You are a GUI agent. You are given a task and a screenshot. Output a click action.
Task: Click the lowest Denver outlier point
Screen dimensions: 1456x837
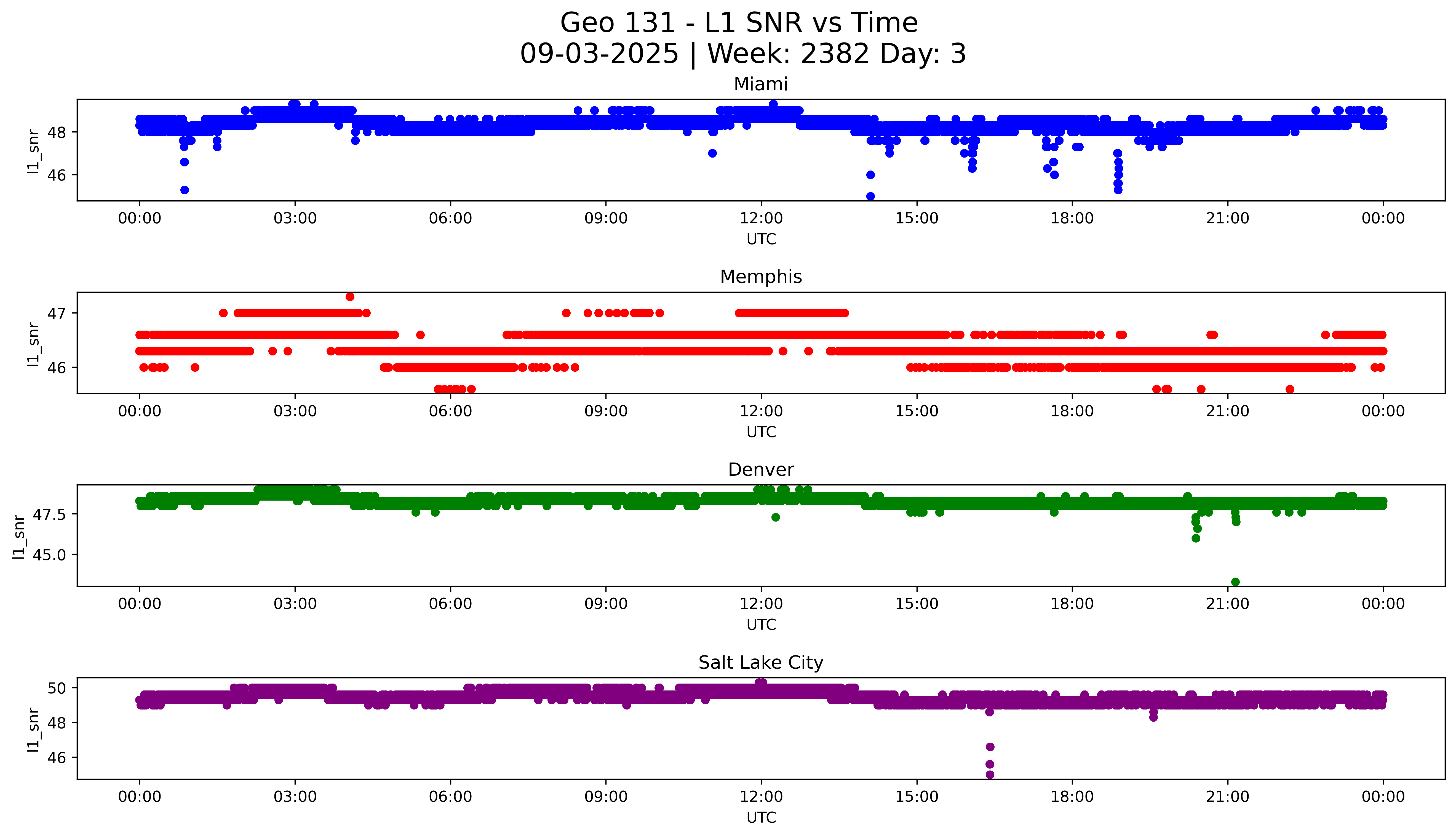tap(1235, 582)
